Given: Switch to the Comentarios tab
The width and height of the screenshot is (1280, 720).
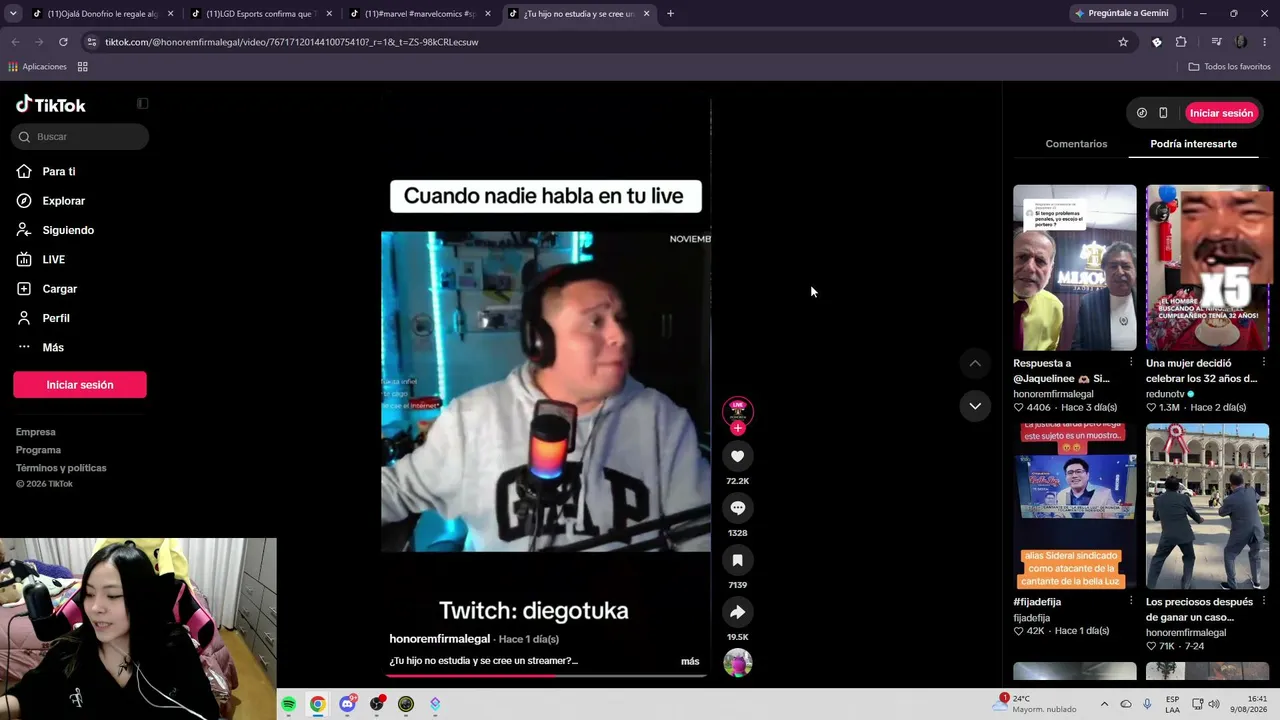Looking at the screenshot, I should pos(1076,144).
